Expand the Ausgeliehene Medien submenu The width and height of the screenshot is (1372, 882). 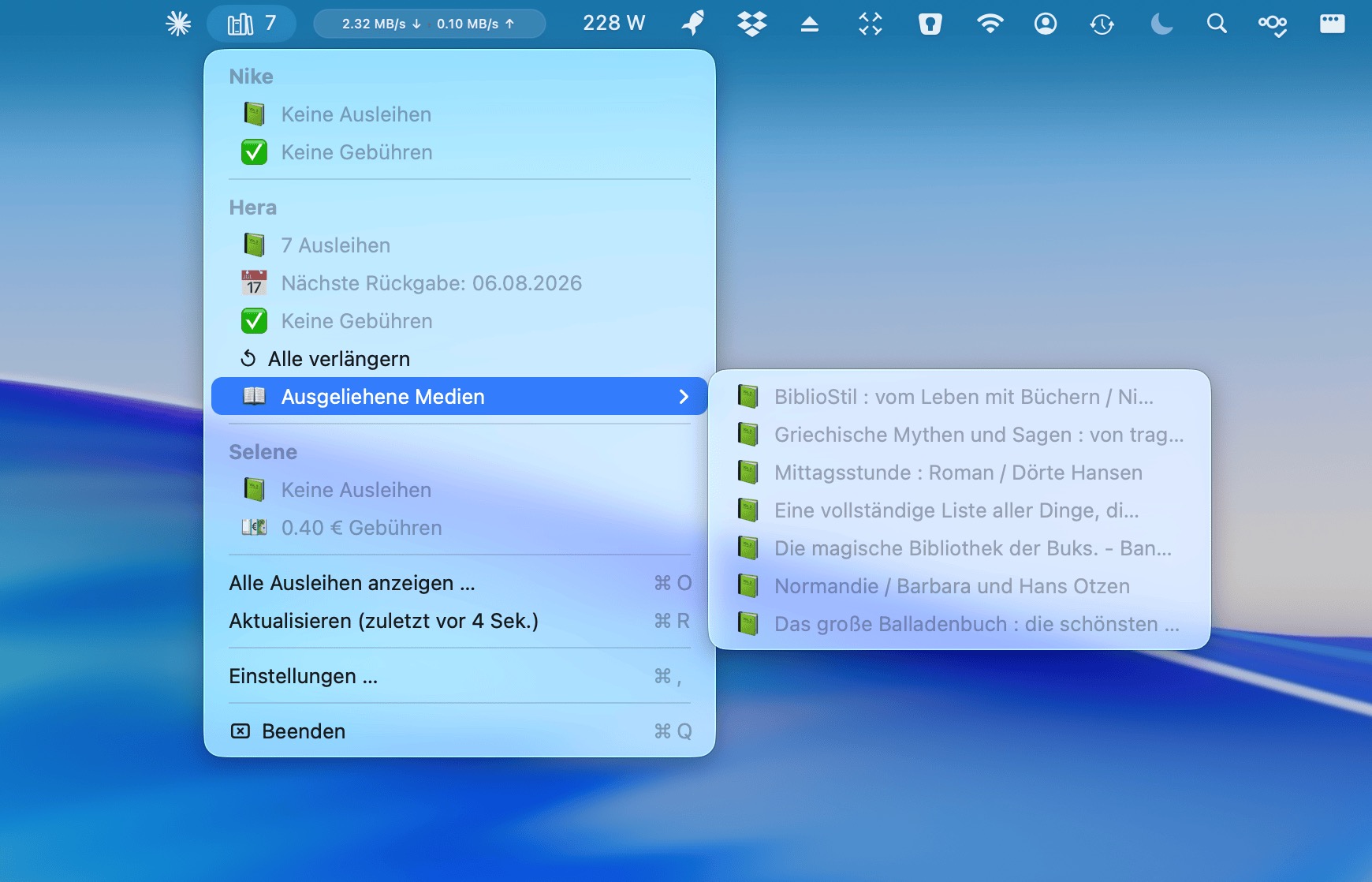pyautogui.click(x=460, y=396)
